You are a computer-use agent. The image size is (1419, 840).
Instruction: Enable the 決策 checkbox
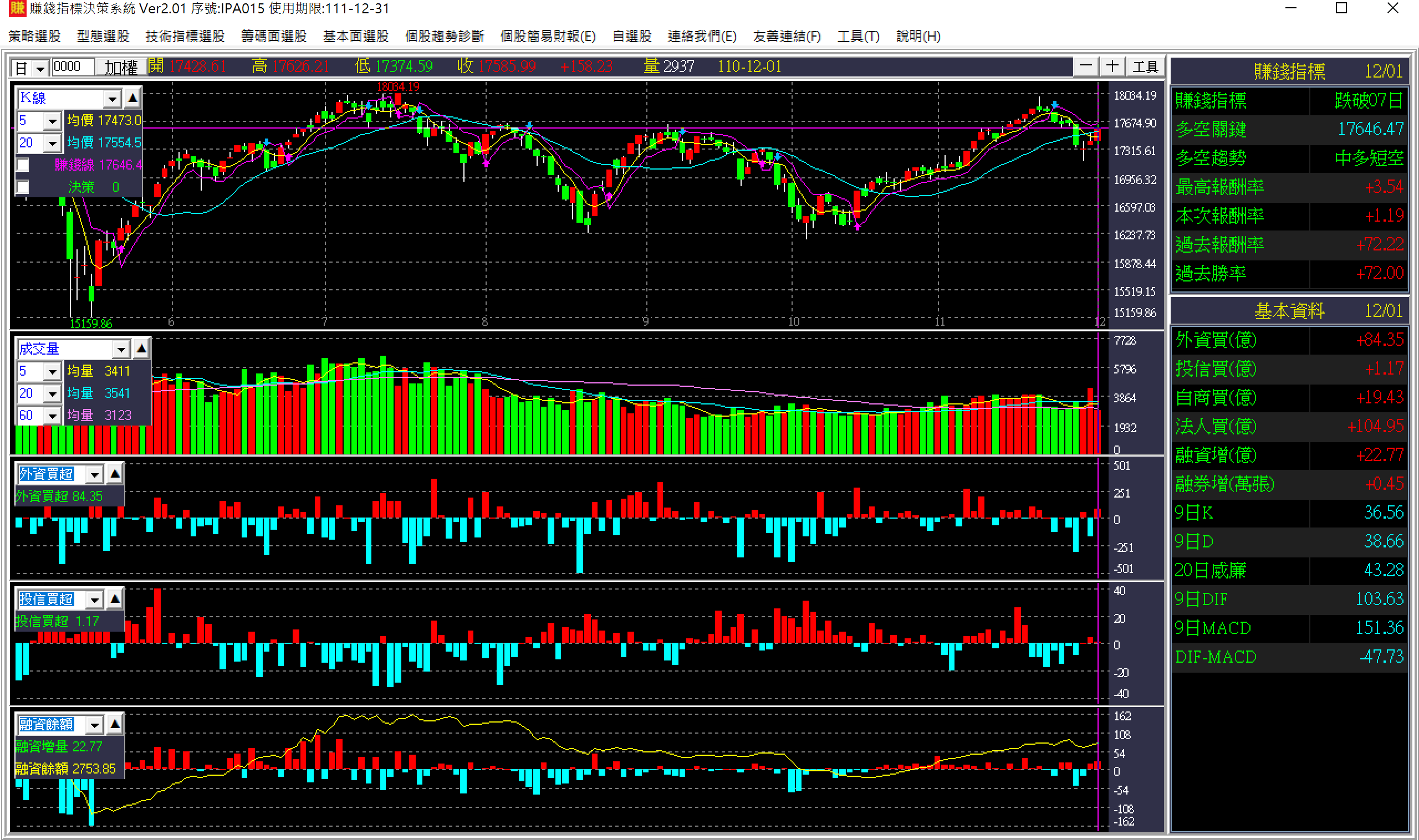[23, 187]
